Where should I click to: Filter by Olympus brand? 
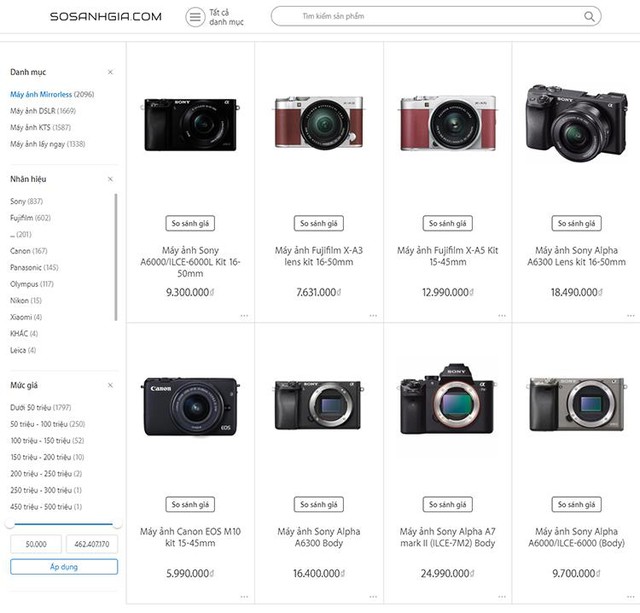[x=32, y=284]
